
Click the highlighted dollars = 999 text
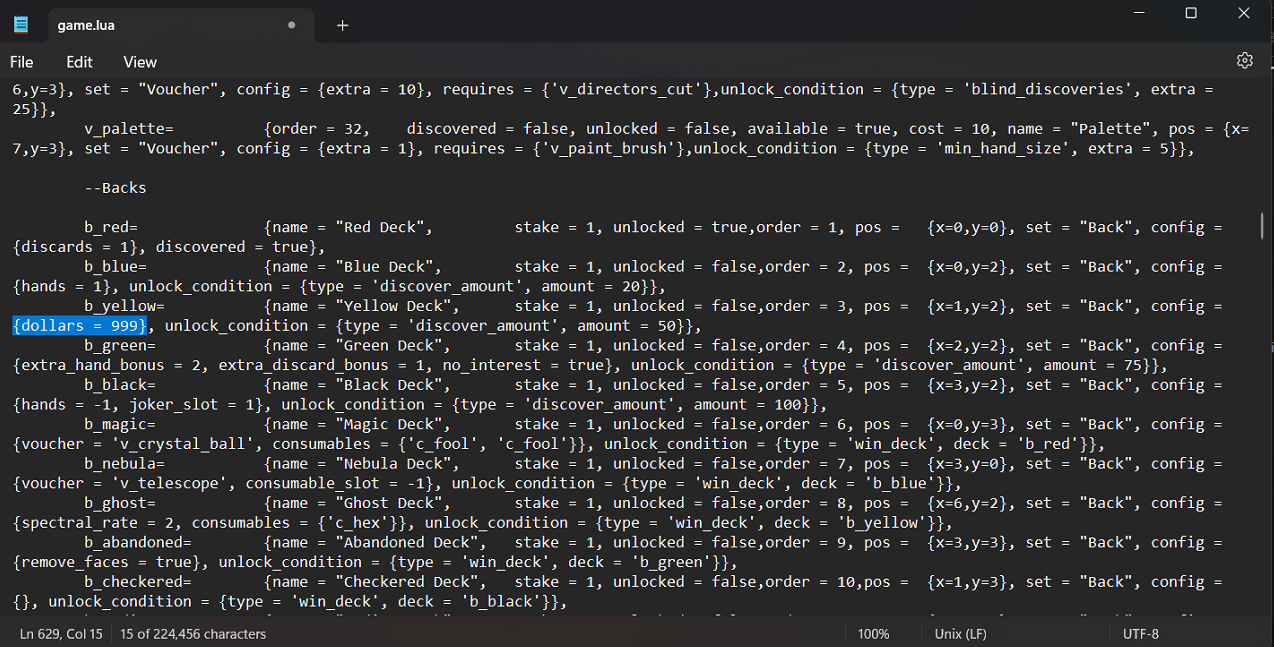coord(80,326)
